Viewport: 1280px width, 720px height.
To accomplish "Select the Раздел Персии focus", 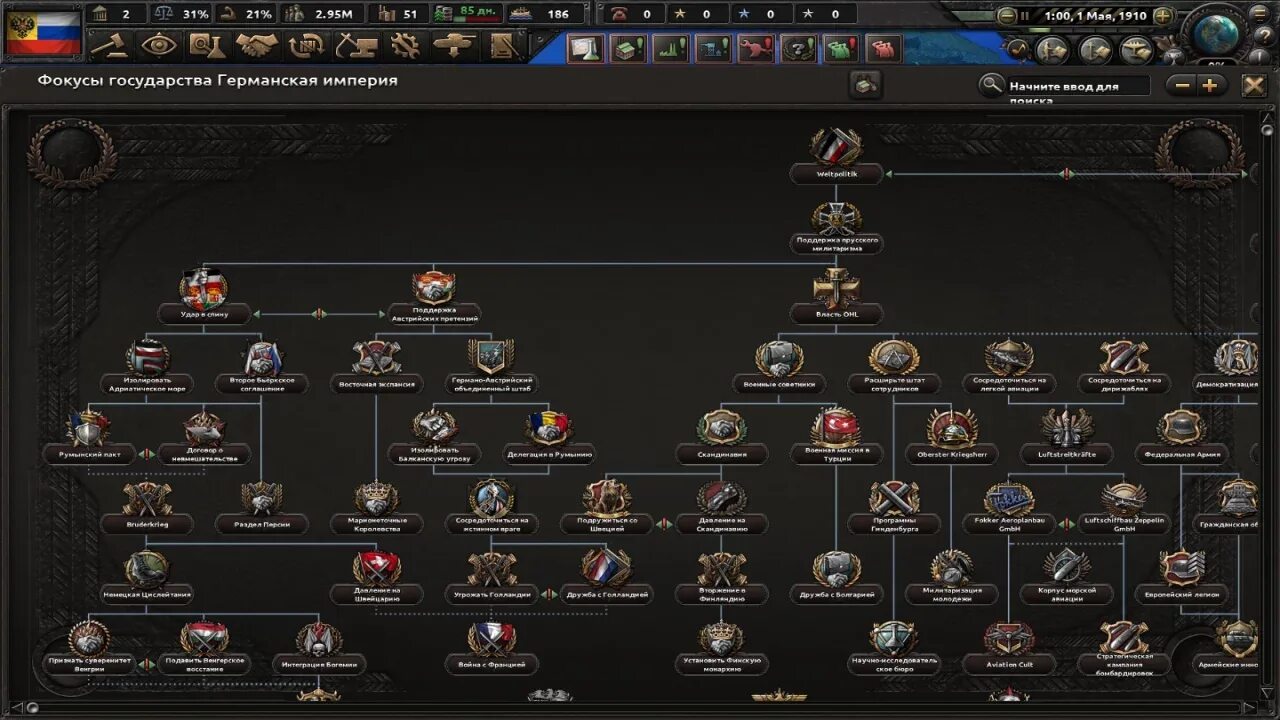I will (x=262, y=507).
